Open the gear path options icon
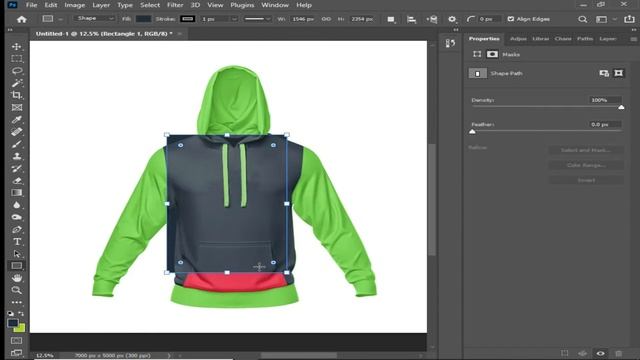This screenshot has width=640, height=360. pyautogui.click(x=452, y=19)
